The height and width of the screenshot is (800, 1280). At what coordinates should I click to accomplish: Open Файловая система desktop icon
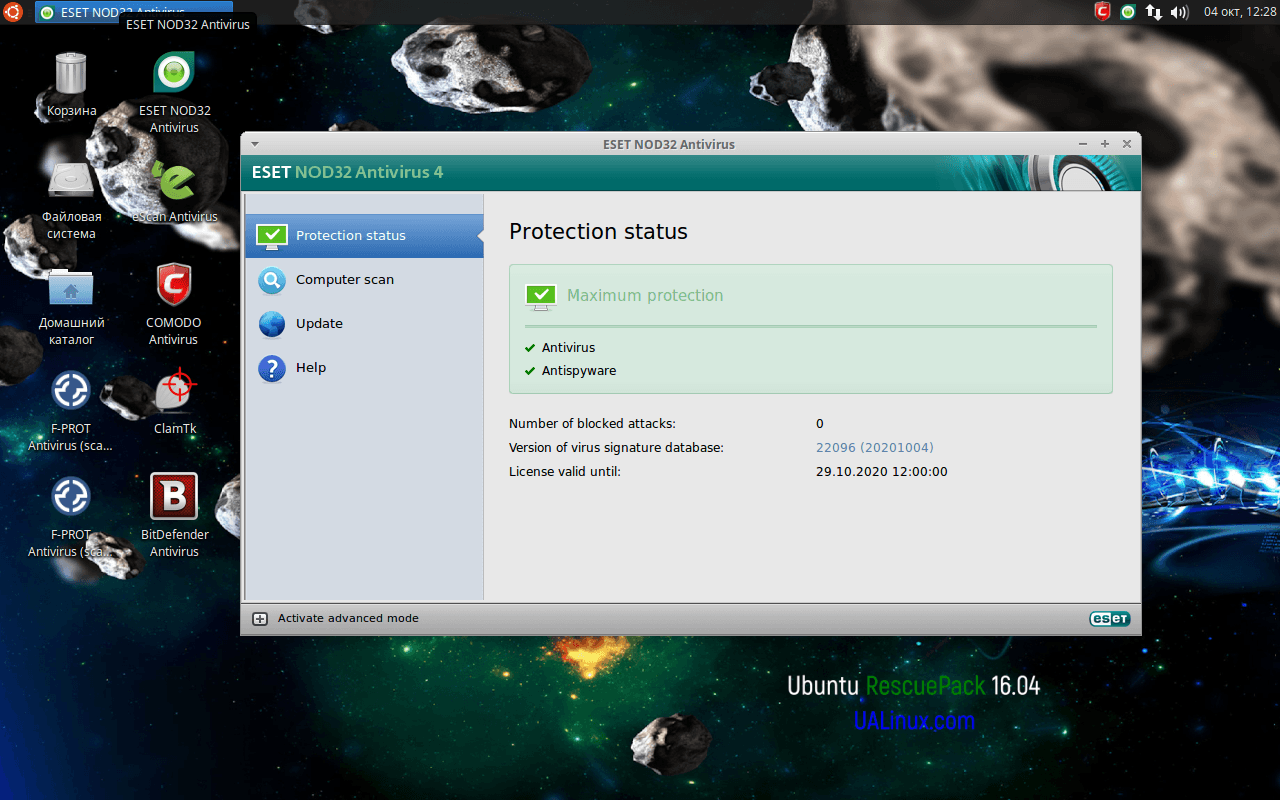pos(71,199)
